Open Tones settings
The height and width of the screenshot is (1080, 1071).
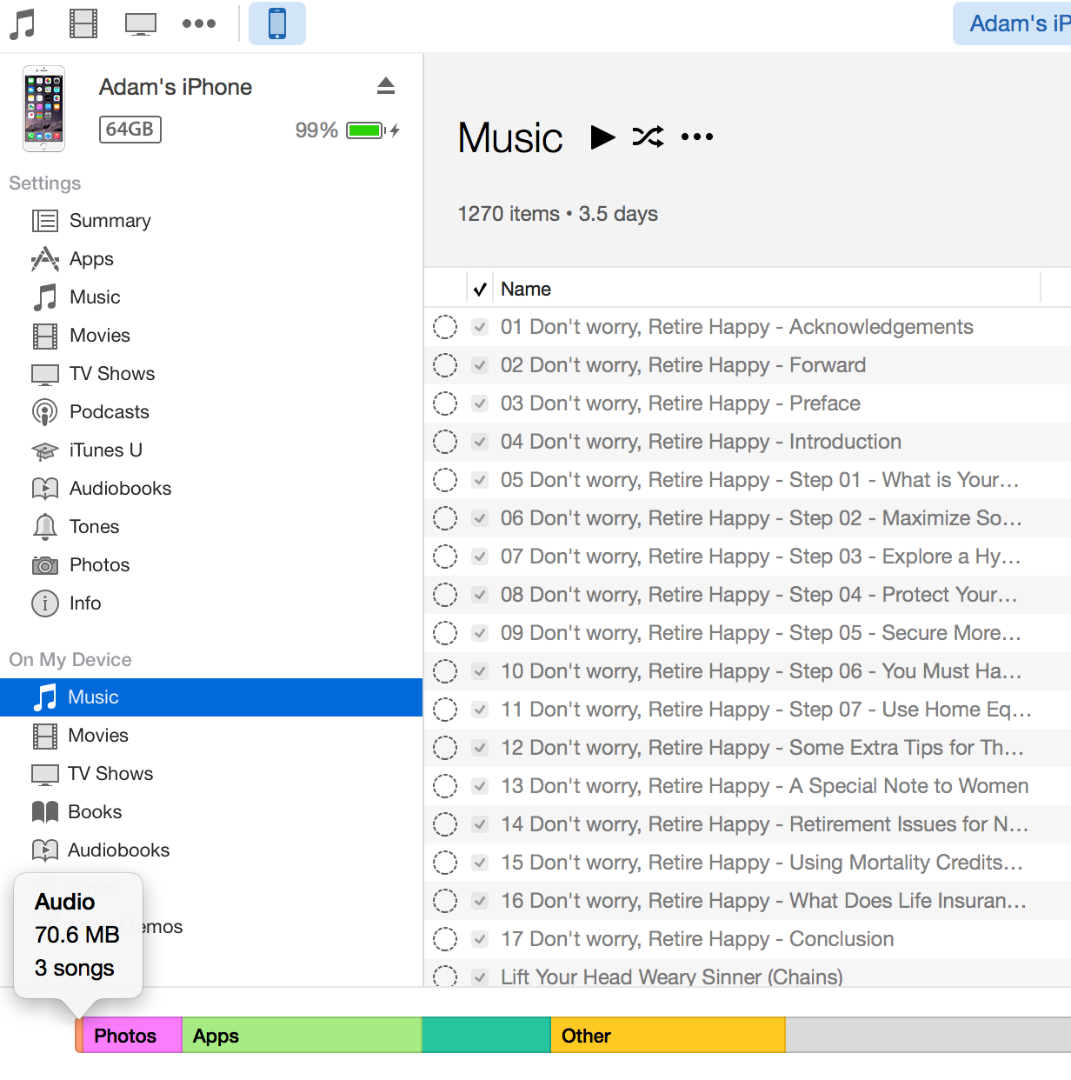[75, 527]
